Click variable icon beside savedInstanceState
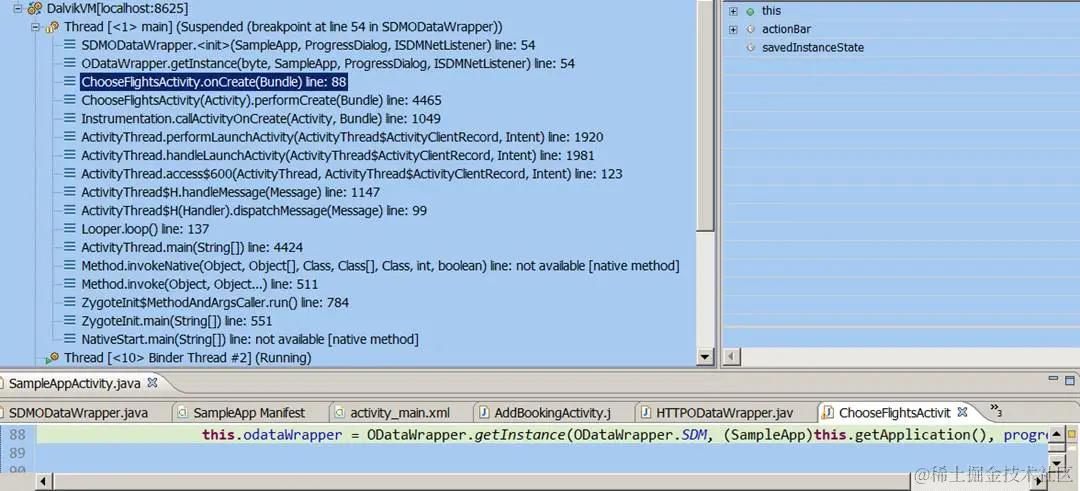 pyautogui.click(x=750, y=48)
